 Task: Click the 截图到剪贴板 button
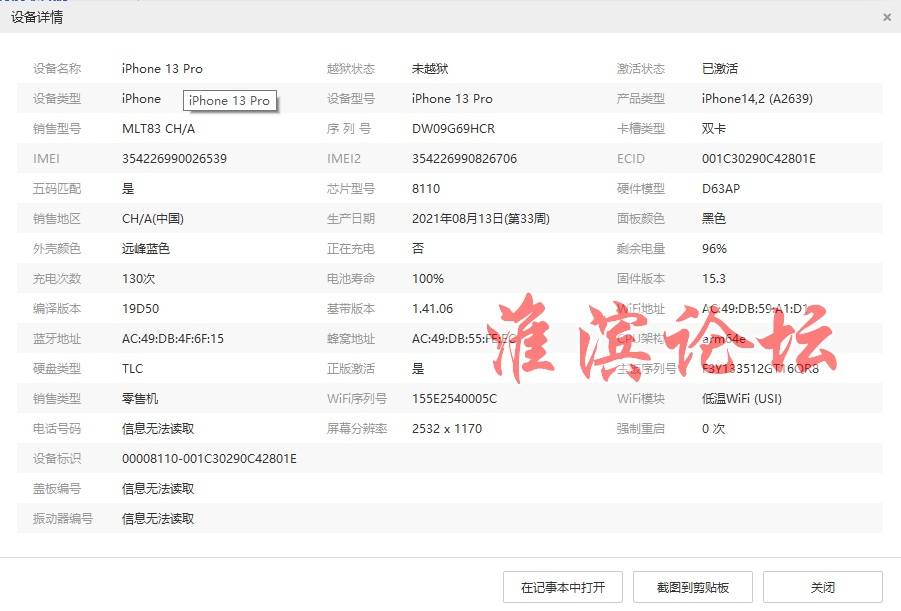(x=692, y=587)
